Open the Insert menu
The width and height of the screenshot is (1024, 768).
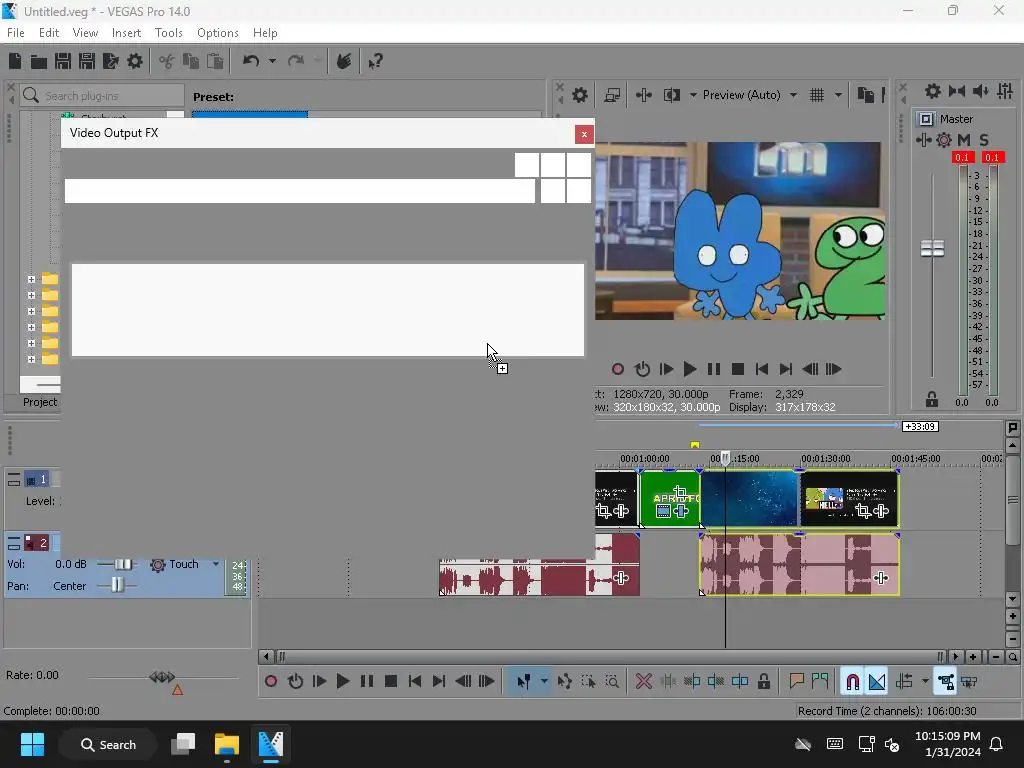pos(126,33)
